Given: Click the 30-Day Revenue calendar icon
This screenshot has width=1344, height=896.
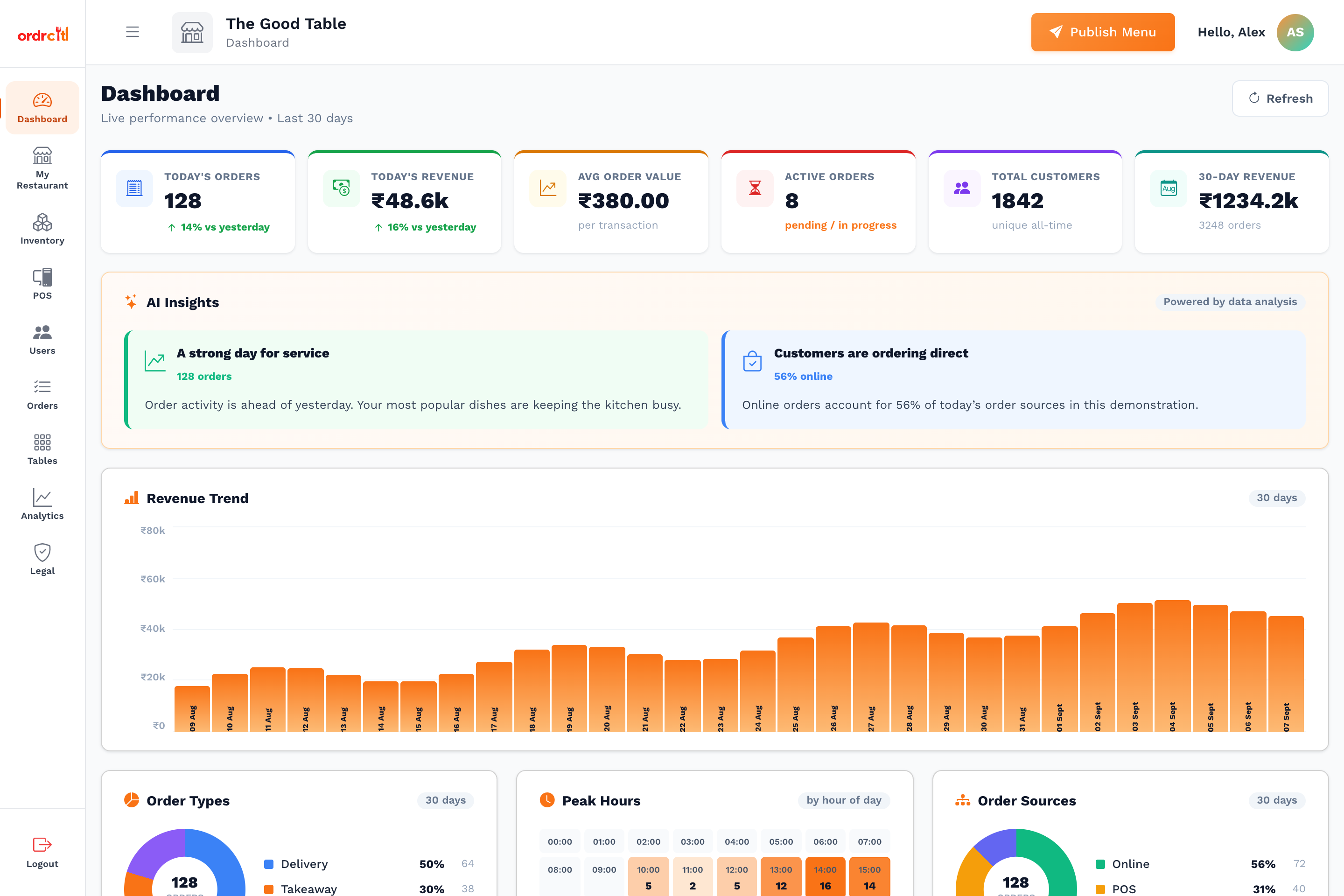Looking at the screenshot, I should click(x=1169, y=188).
